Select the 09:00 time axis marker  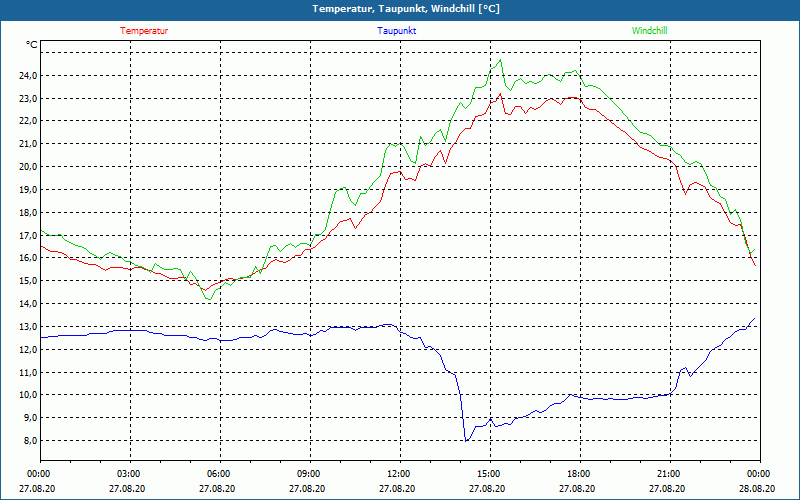tap(310, 474)
